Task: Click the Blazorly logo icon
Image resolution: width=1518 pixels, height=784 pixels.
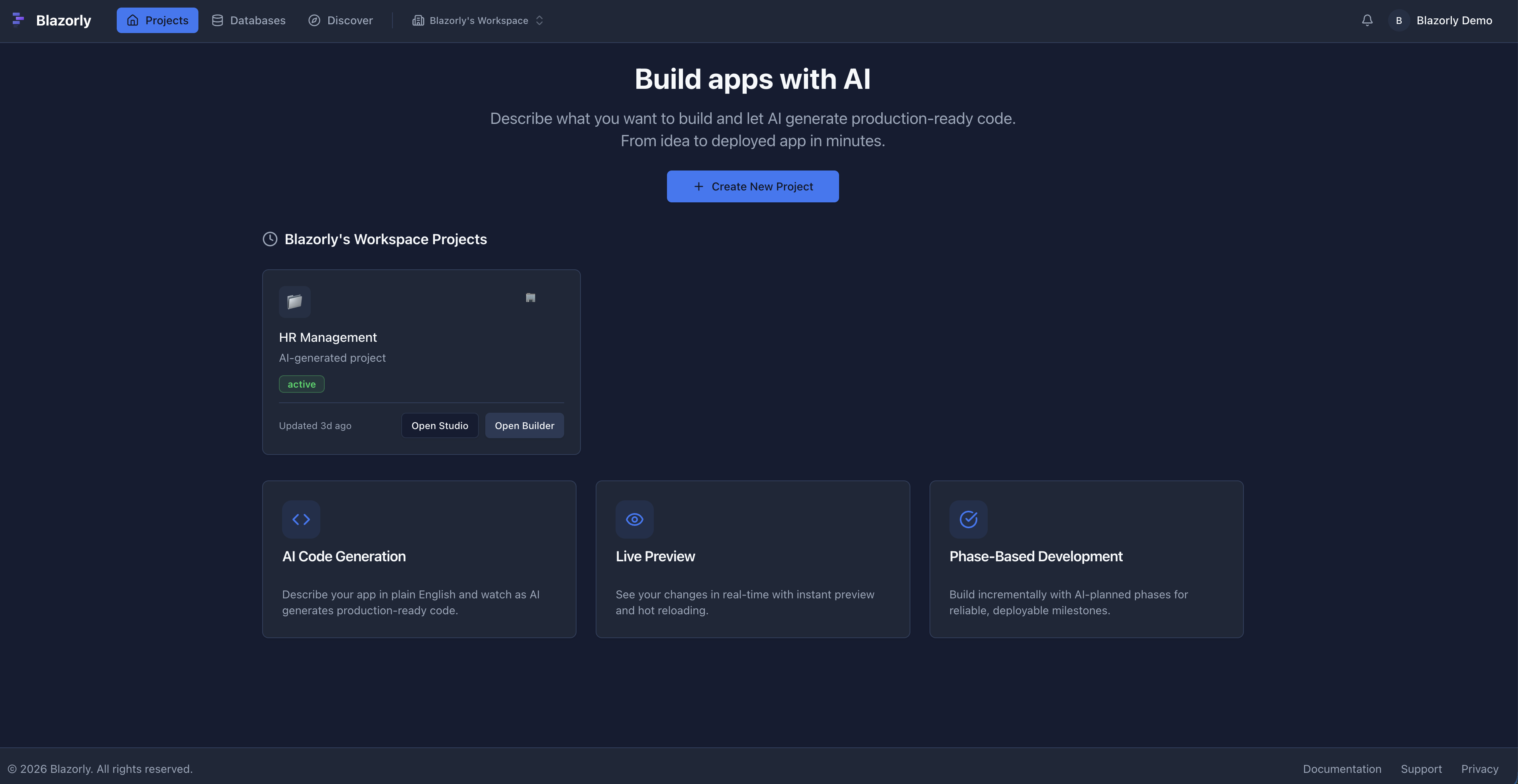Action: 18,20
